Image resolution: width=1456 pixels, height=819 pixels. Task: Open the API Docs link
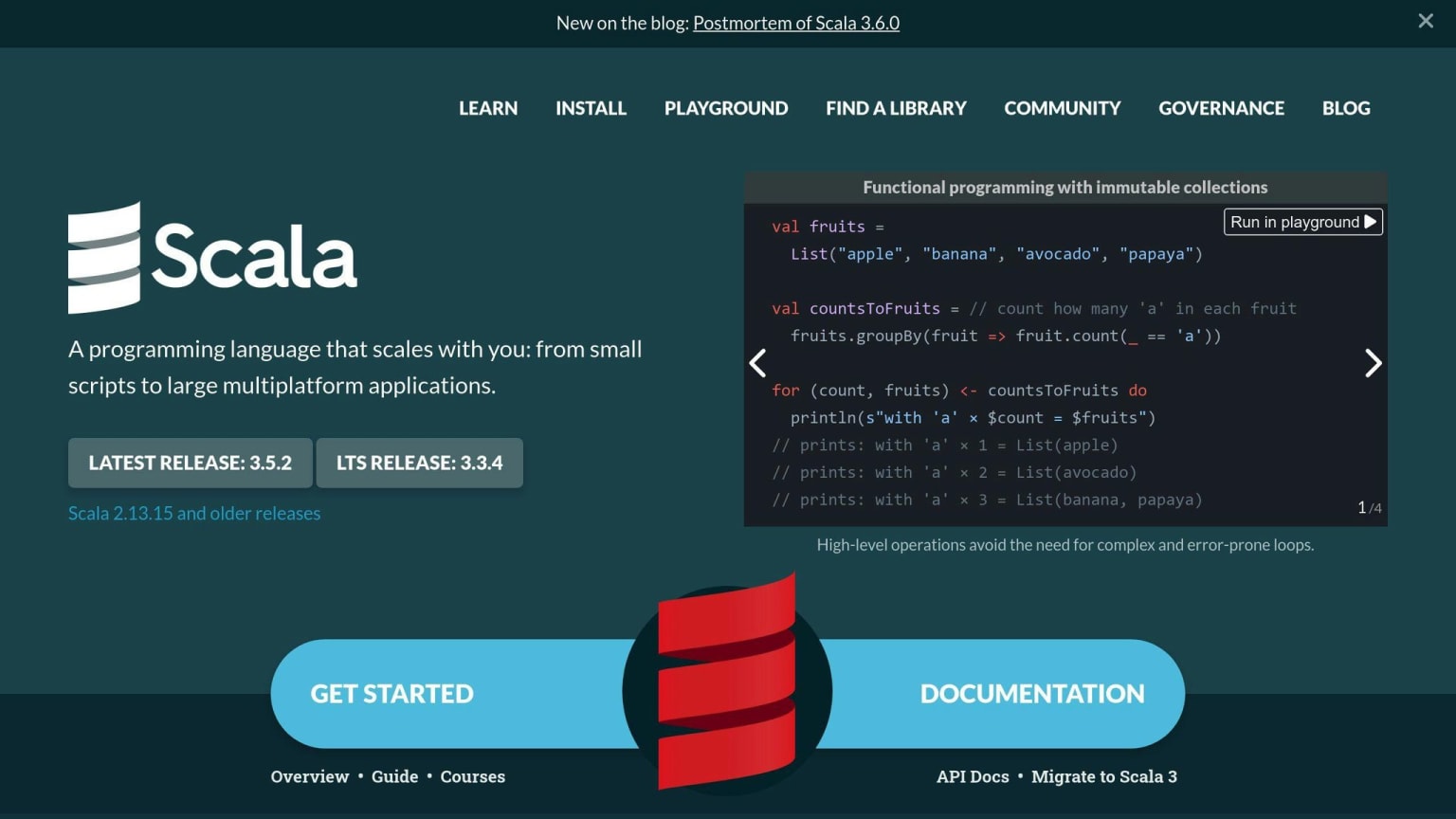pyautogui.click(x=973, y=776)
